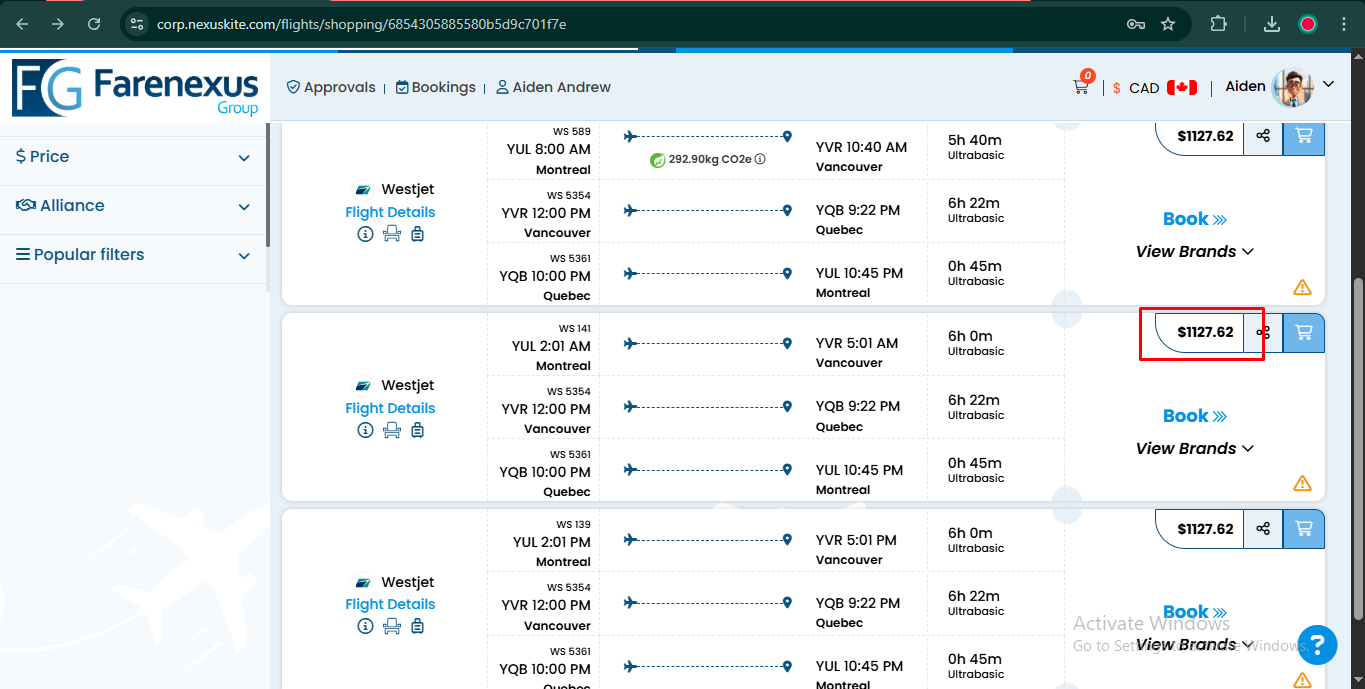The height and width of the screenshot is (689, 1365).
Task: Open the Bookings menu item
Action: pyautogui.click(x=436, y=87)
